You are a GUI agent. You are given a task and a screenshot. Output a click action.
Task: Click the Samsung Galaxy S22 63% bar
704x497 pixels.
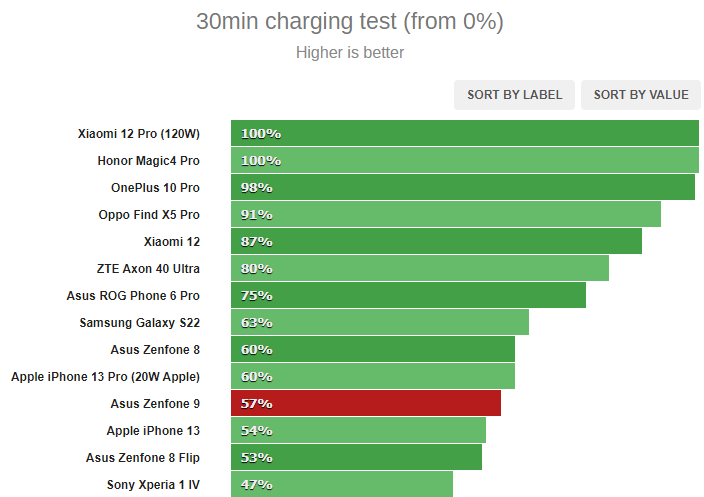[380, 322]
